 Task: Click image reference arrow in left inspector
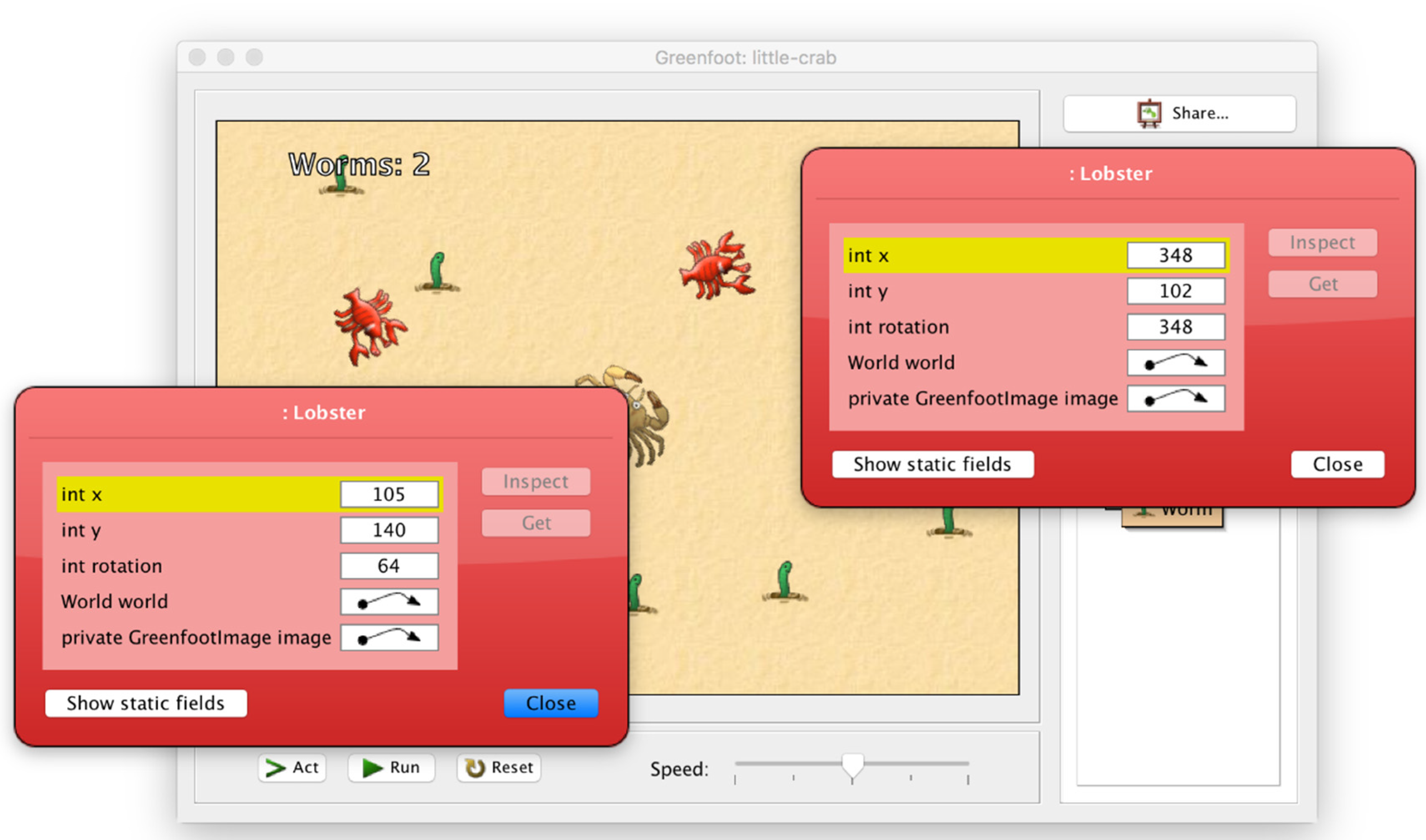pos(389,638)
